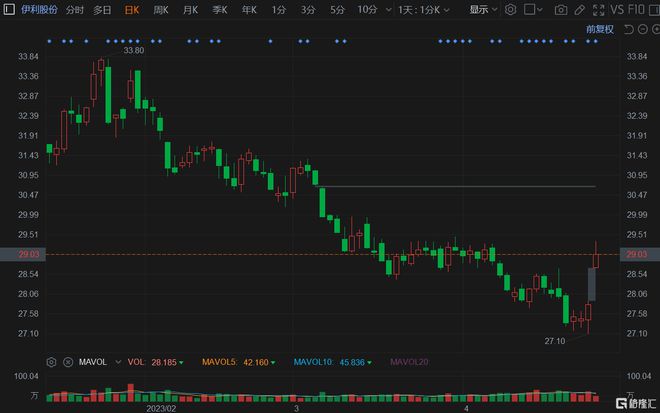Switch to the 3分 three-minute chart
The width and height of the screenshot is (660, 413).
pos(308,10)
